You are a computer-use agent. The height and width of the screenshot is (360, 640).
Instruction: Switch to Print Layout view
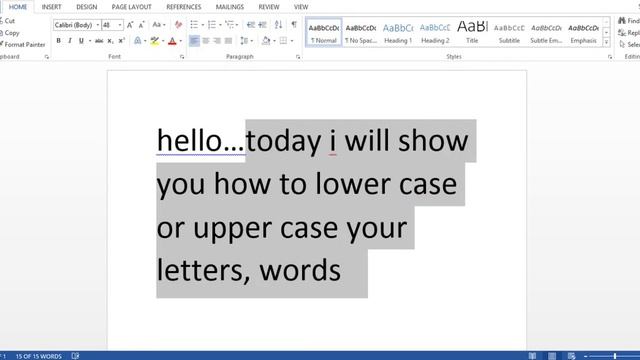point(552,356)
